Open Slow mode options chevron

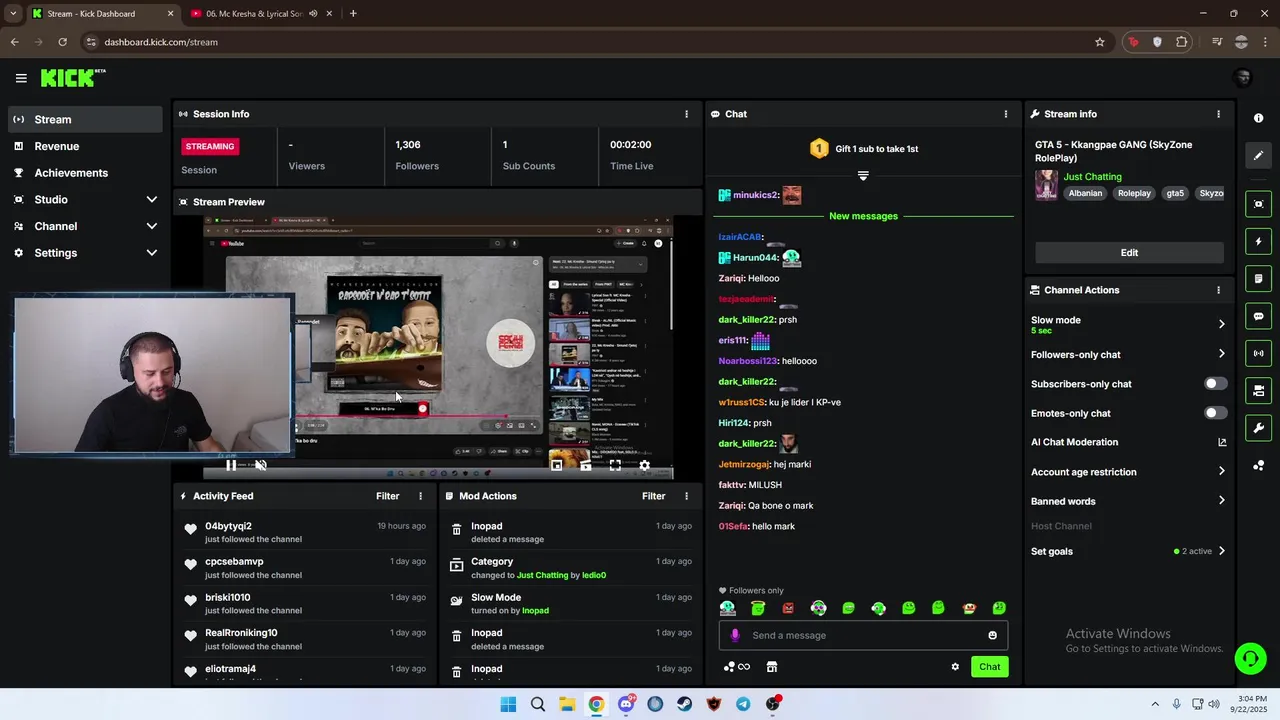1221,324
